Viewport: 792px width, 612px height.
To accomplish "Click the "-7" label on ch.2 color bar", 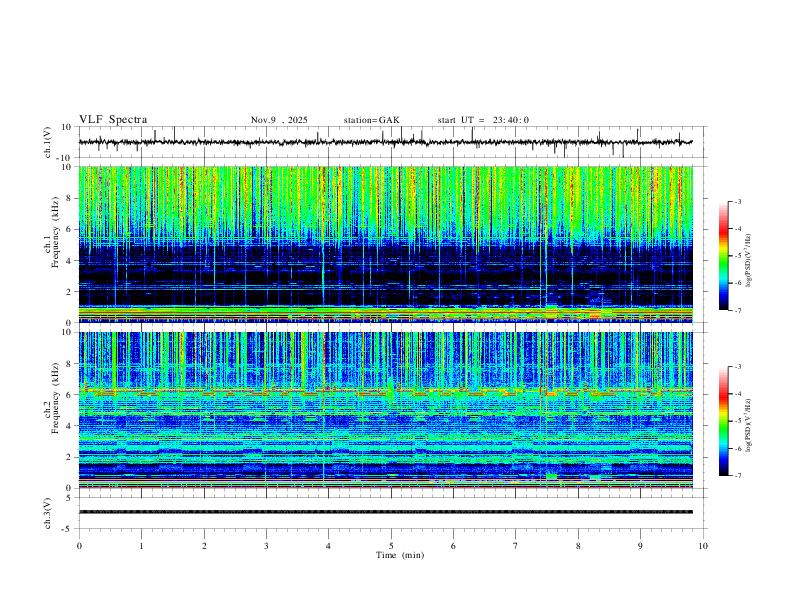I will tap(738, 476).
